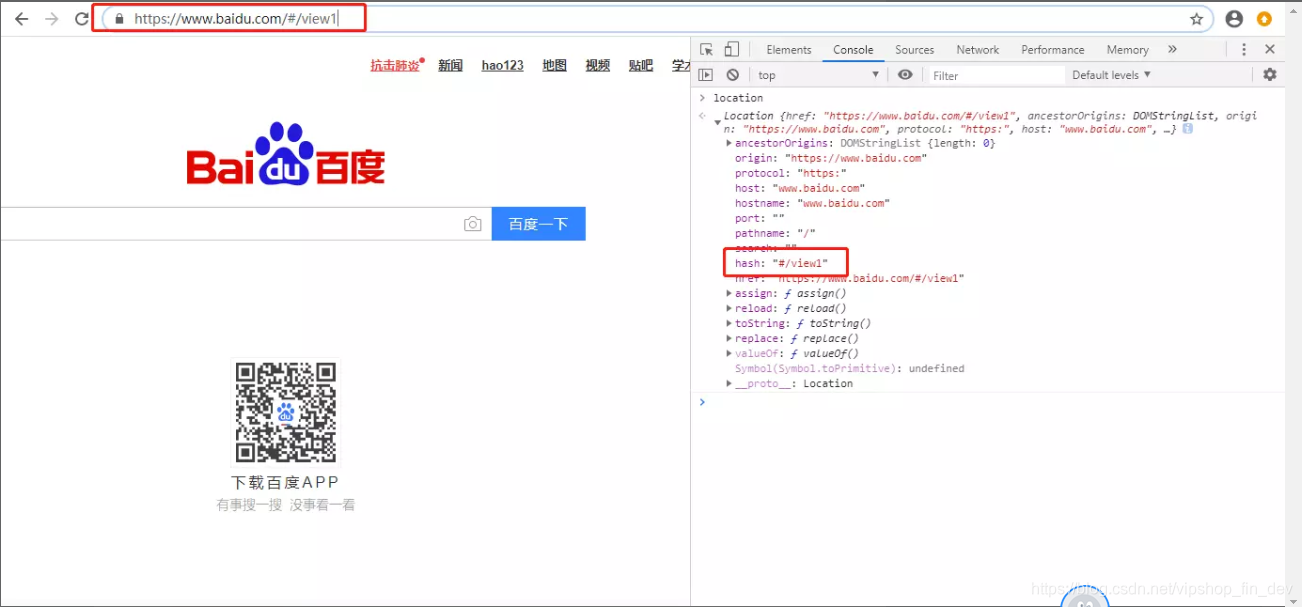Toggle the device toolbar icon in DevTools
This screenshot has height=607, width=1302.
(731, 49)
